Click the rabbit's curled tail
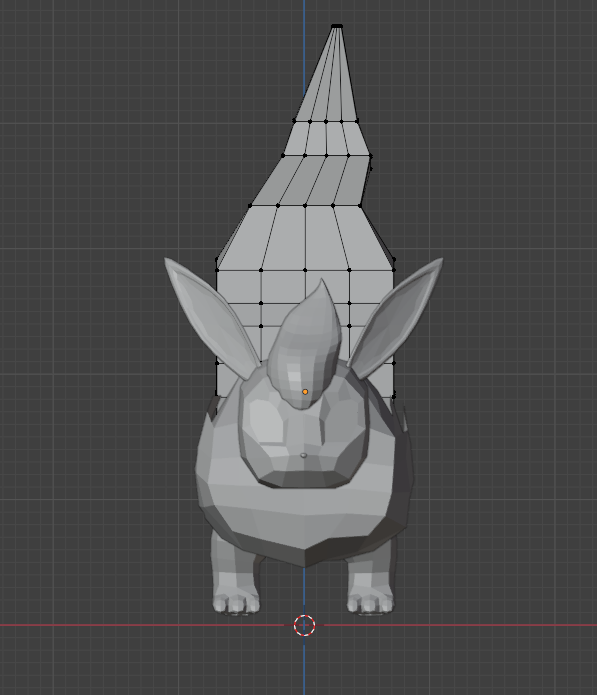597x695 pixels. coord(306,344)
